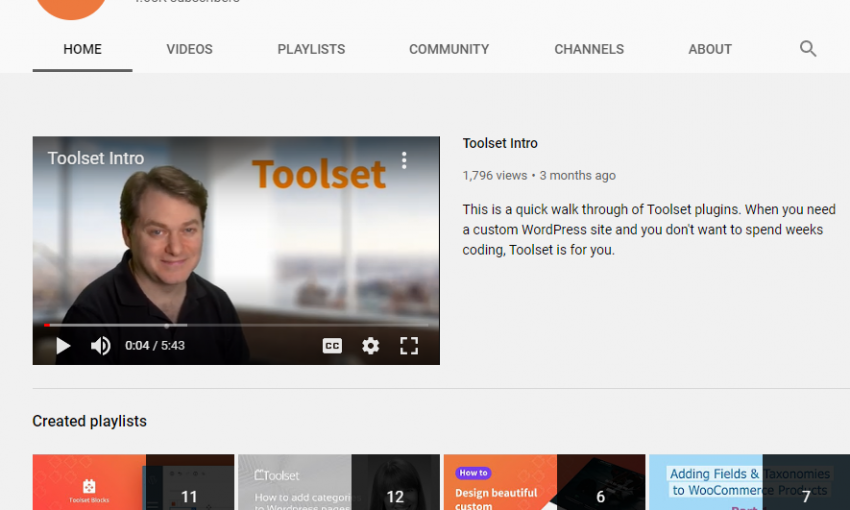The image size is (850, 510).
Task: Open the video player settings gear
Action: point(370,345)
